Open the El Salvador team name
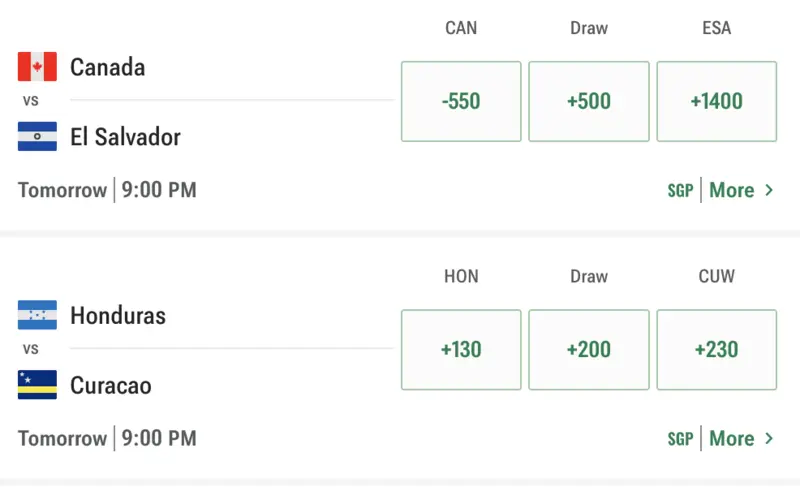This screenshot has width=800, height=487. [125, 136]
